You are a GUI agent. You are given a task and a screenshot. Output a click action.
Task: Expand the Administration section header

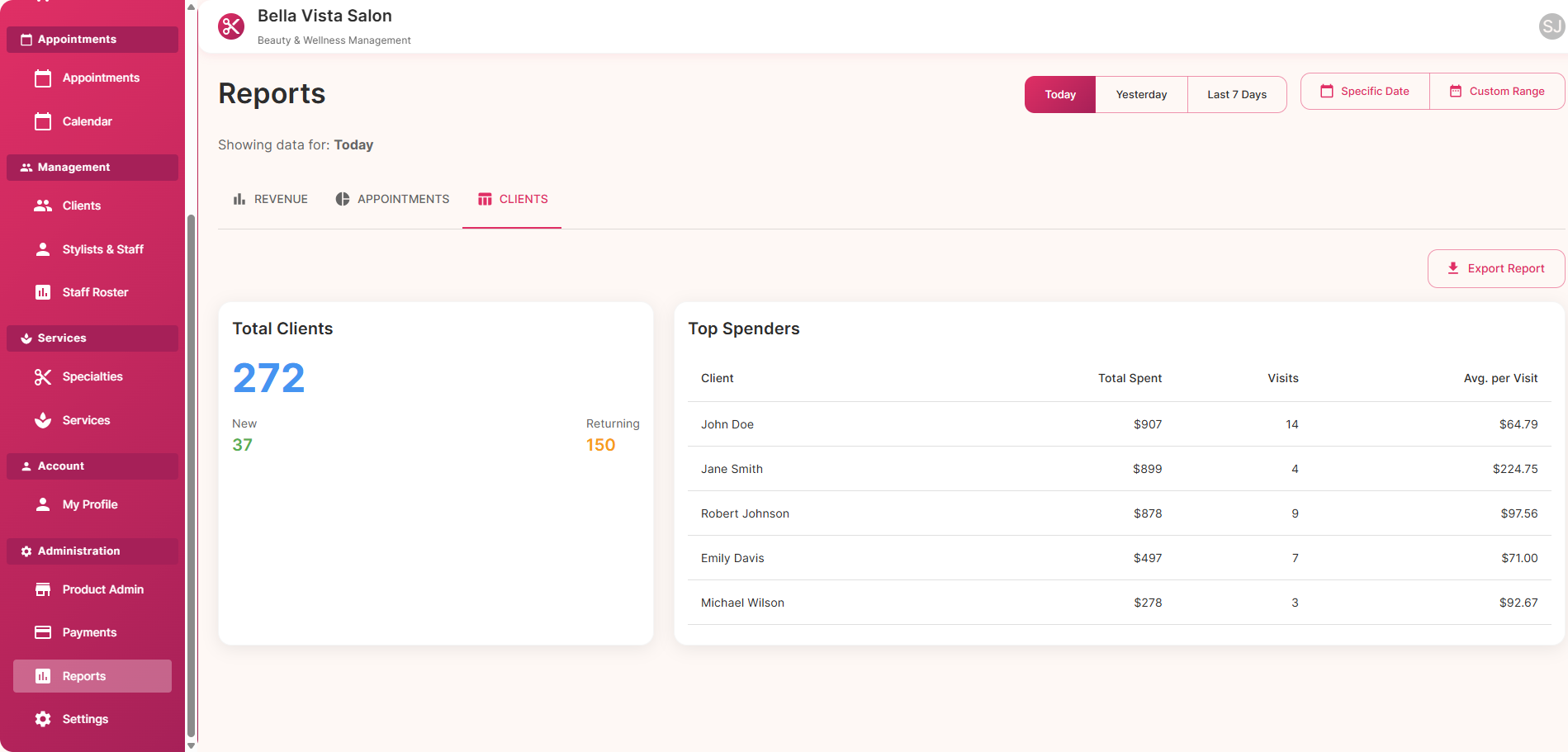point(92,551)
